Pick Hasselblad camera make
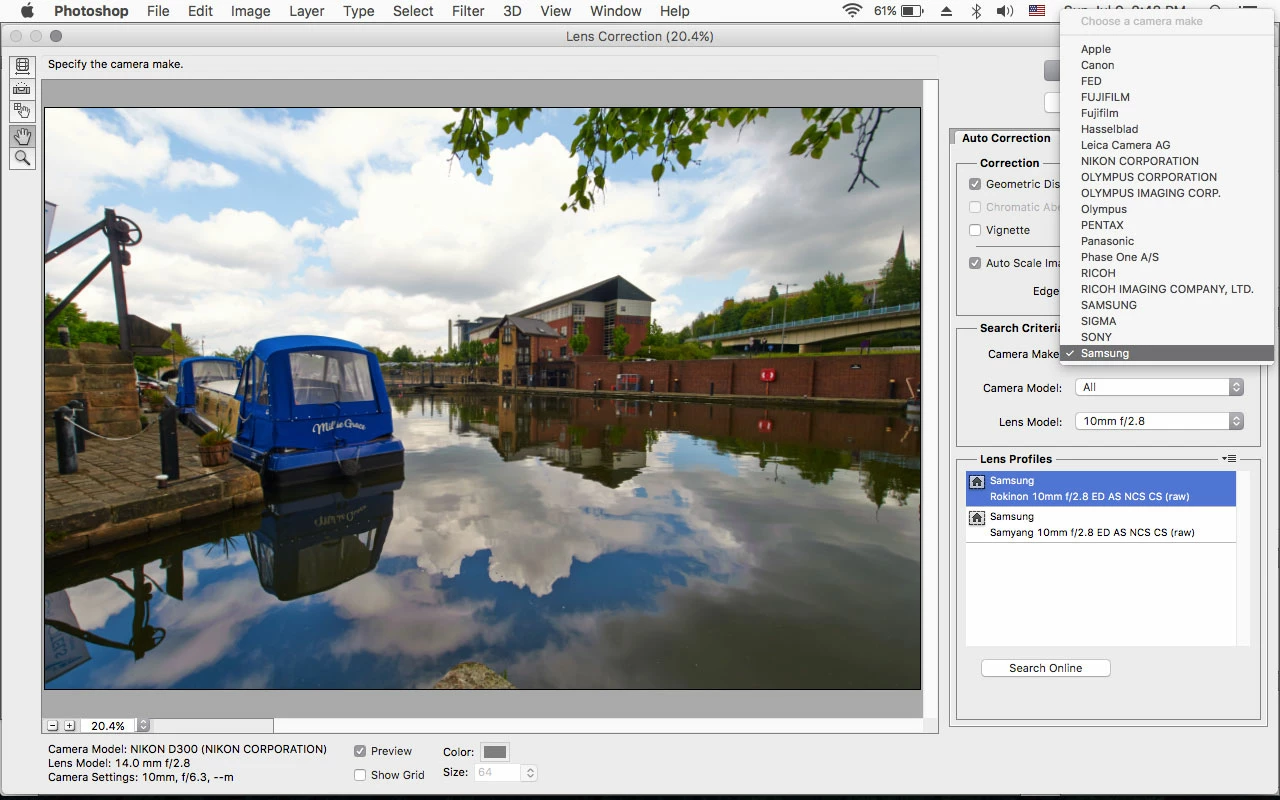 [x=1167, y=129]
